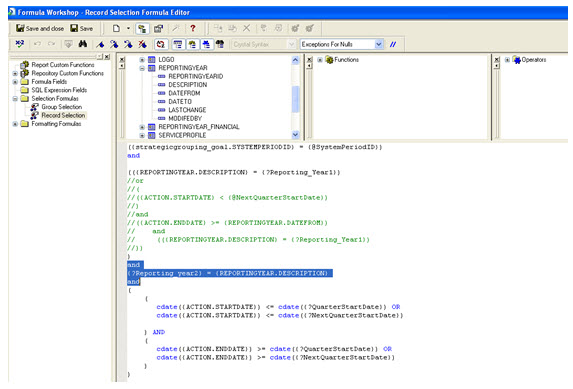Click the highlighted ?Reporting_year2 formula line
Image resolution: width=573 pixels, height=389 pixels.
click(x=230, y=273)
